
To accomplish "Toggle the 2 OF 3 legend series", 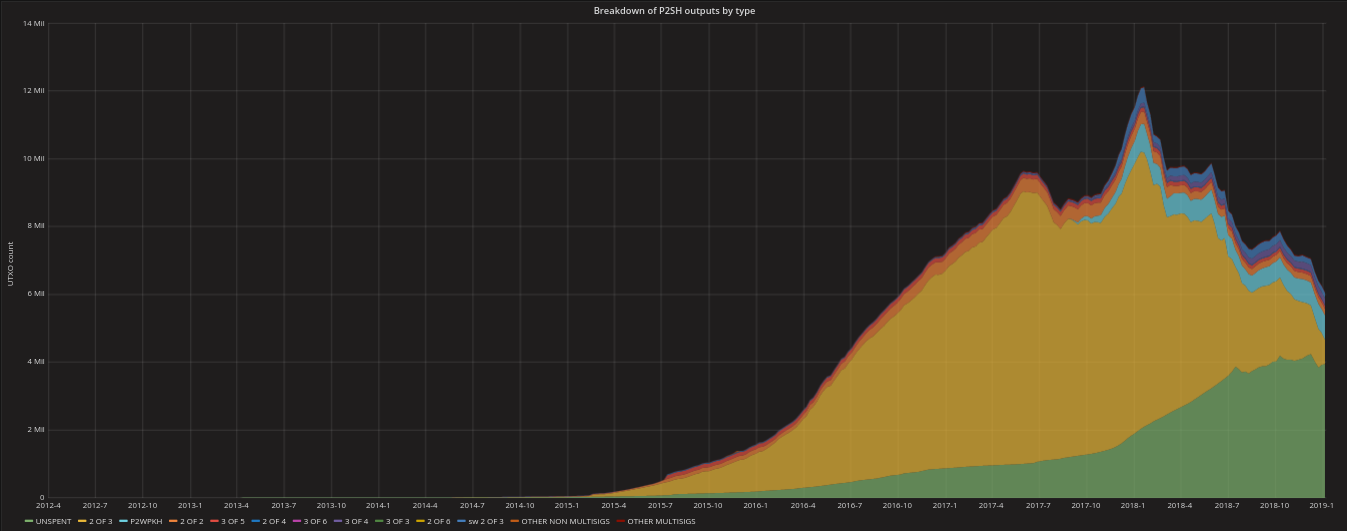I will tap(98, 521).
